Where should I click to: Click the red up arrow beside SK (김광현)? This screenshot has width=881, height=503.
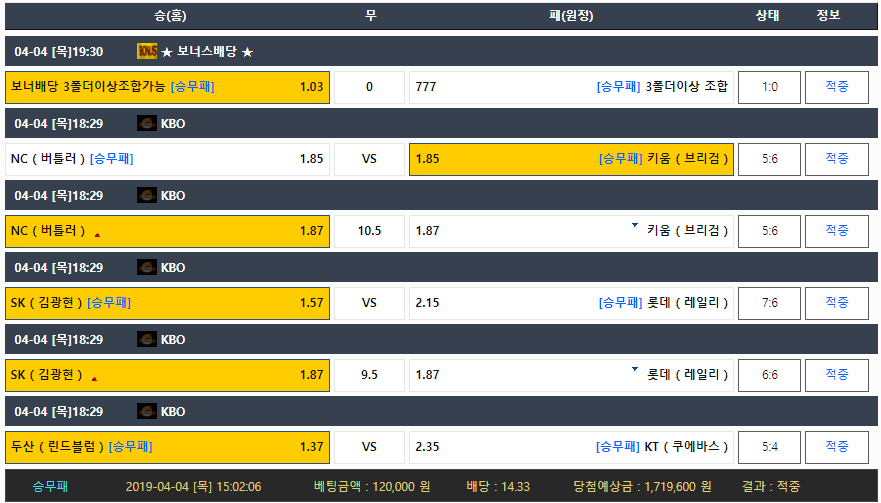[x=94, y=379]
